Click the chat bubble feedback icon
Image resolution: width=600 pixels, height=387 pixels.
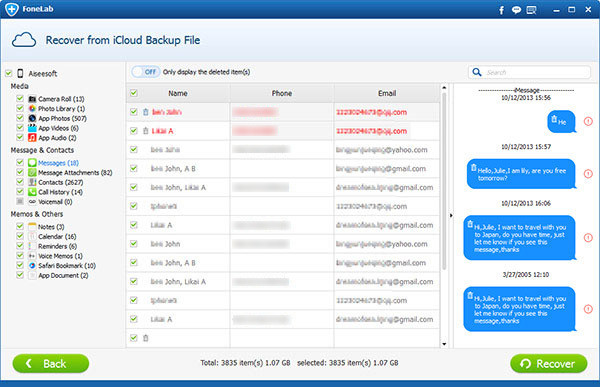pos(516,10)
